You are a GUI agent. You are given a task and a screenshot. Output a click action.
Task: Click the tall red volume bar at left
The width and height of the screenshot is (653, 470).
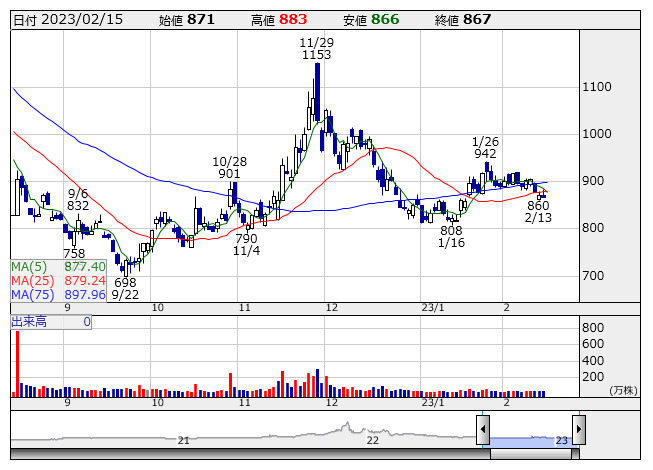click(x=17, y=364)
